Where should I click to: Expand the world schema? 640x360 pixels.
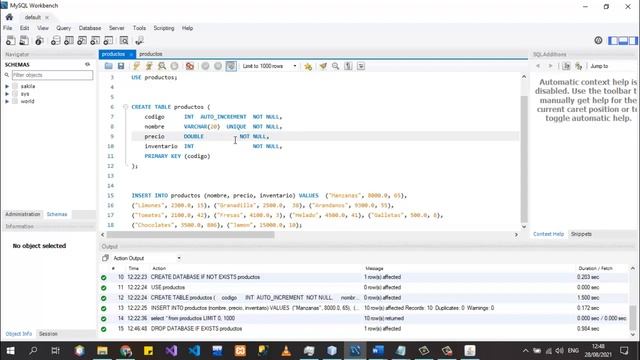click(7, 101)
